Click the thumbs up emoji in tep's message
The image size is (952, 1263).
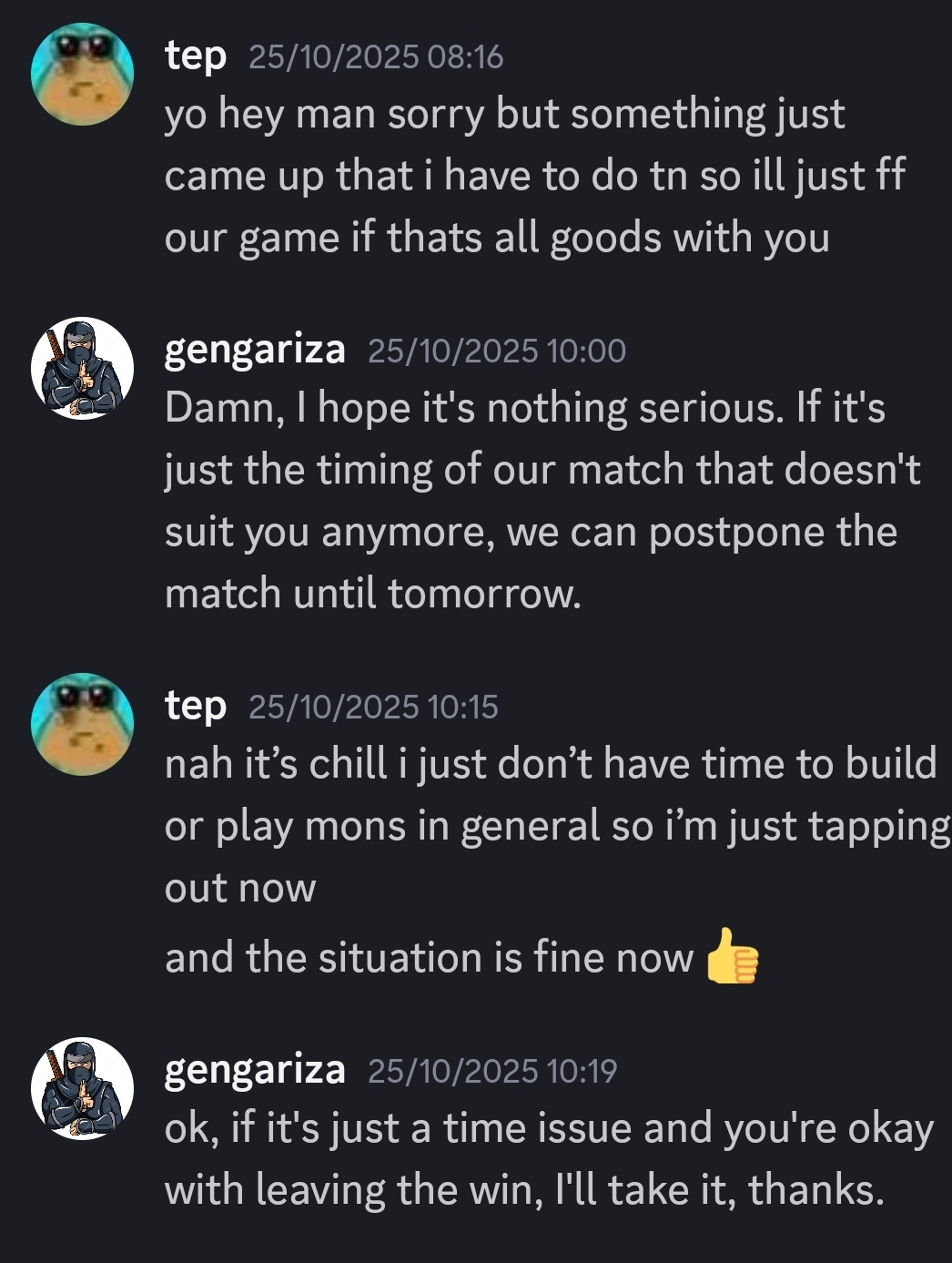(x=733, y=957)
